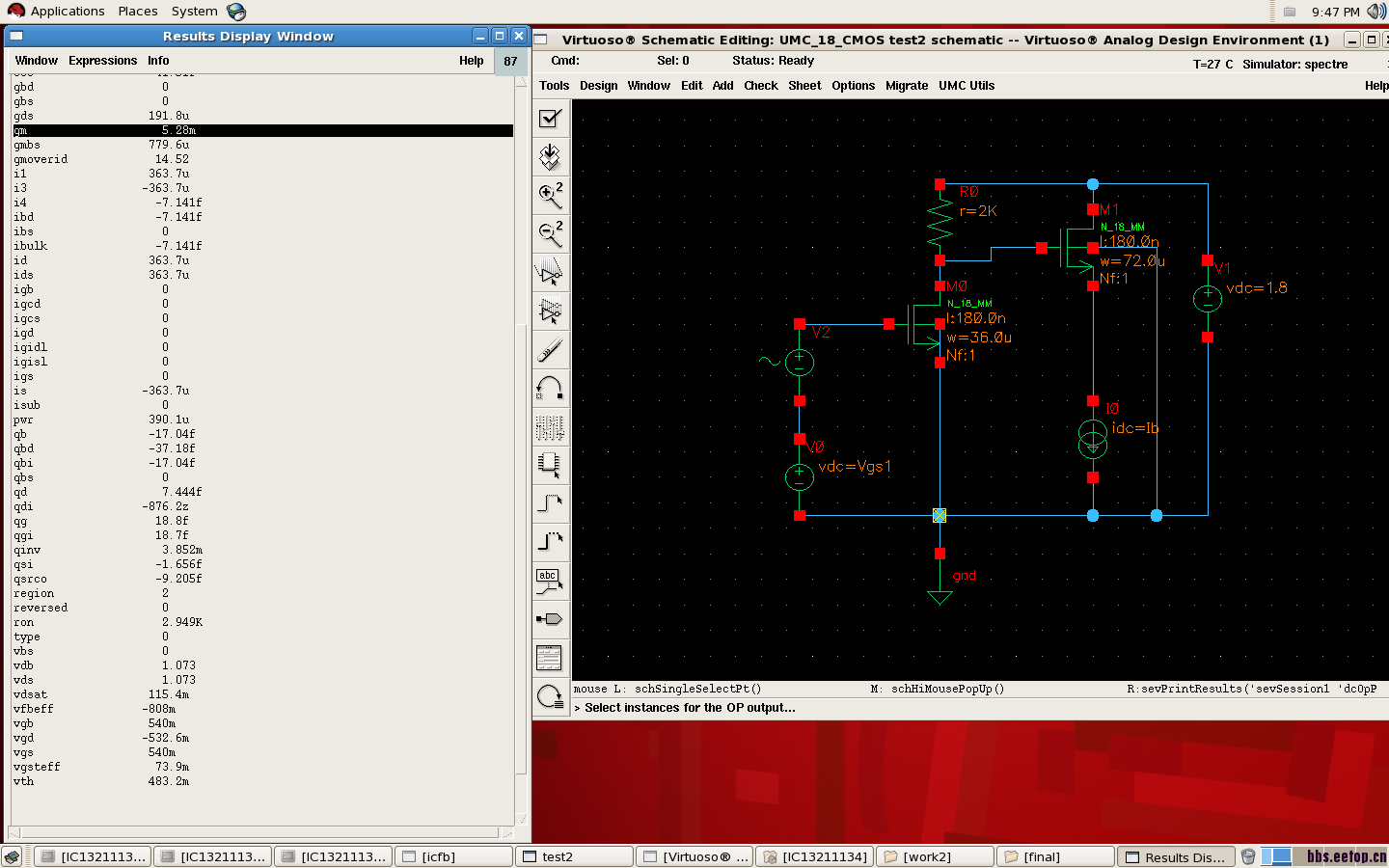The height and width of the screenshot is (868, 1389).
Task: Choose the narrow Wire drawing tool
Action: coord(550,504)
